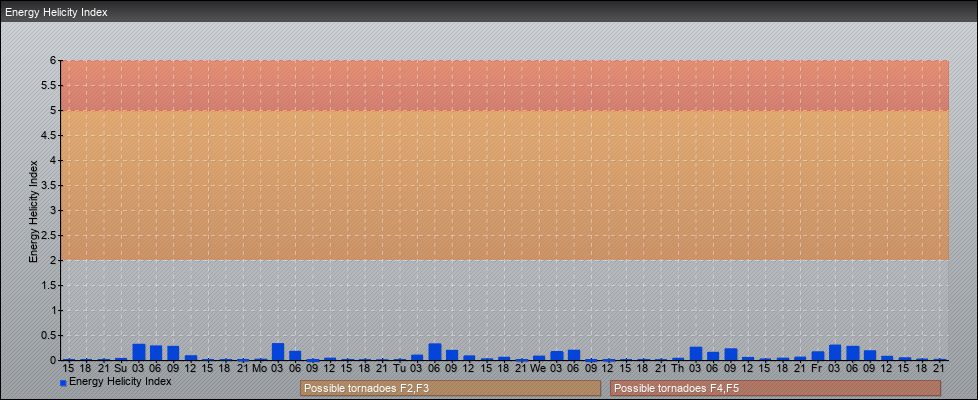Click the y-axis value 0.5

pyautogui.click(x=49, y=335)
